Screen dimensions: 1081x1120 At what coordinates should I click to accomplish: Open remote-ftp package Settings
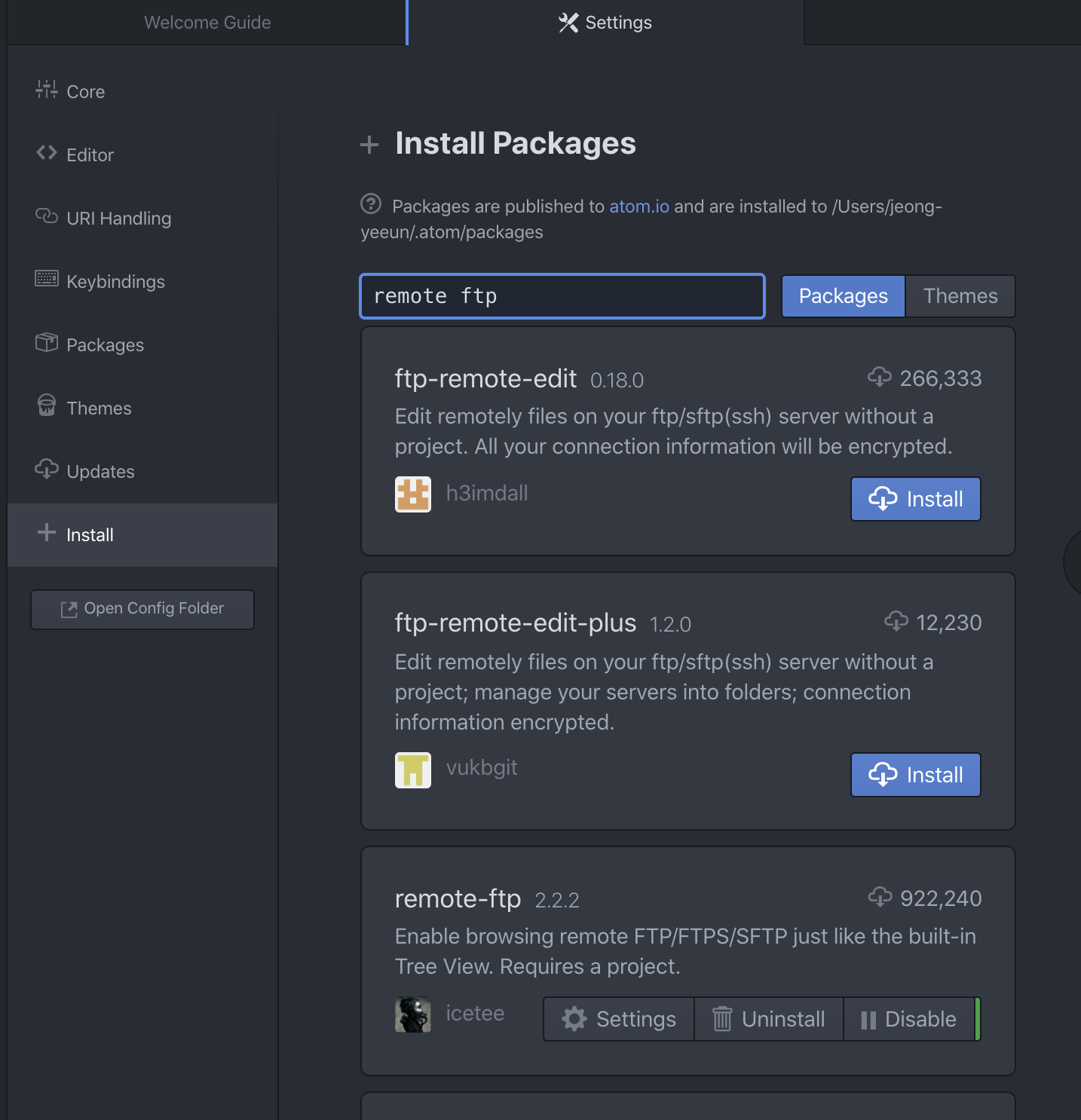coord(618,1019)
